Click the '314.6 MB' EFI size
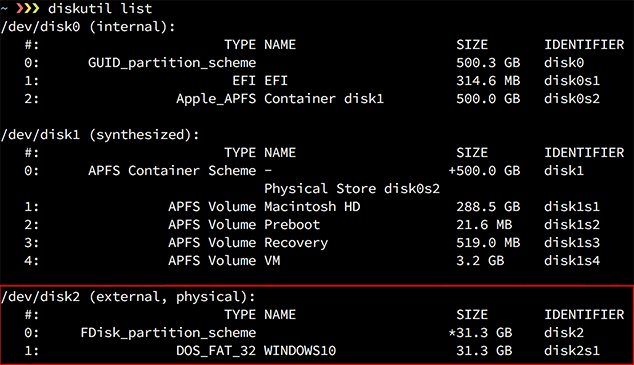Screen dimensions: 634x365 tap(488, 80)
